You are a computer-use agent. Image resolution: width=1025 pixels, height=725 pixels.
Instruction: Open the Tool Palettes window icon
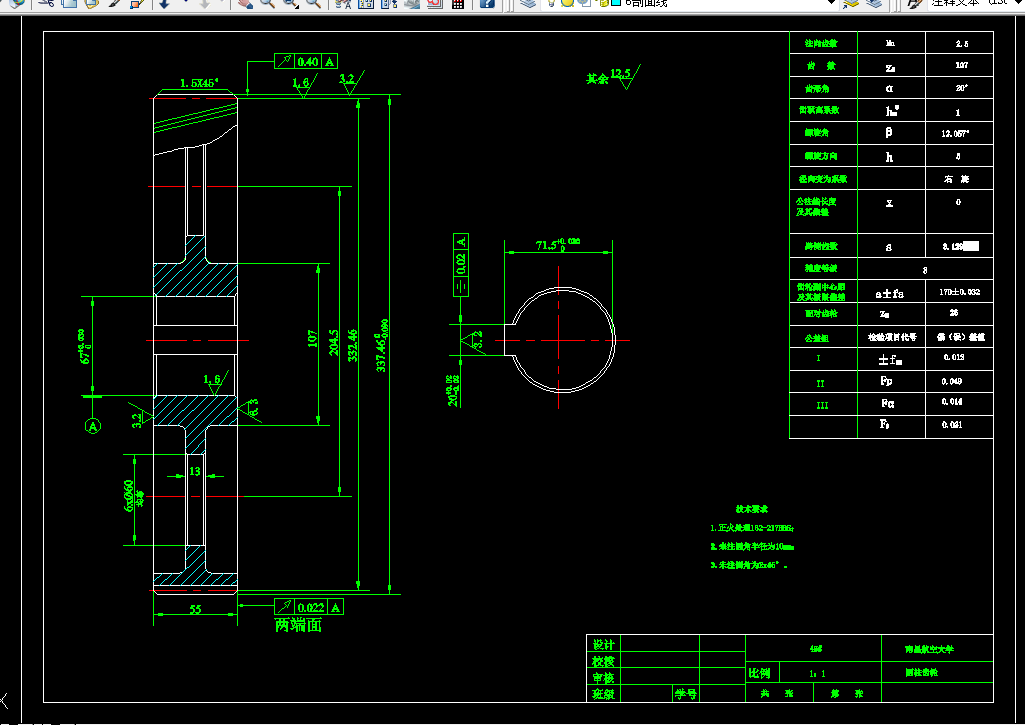pos(389,3)
